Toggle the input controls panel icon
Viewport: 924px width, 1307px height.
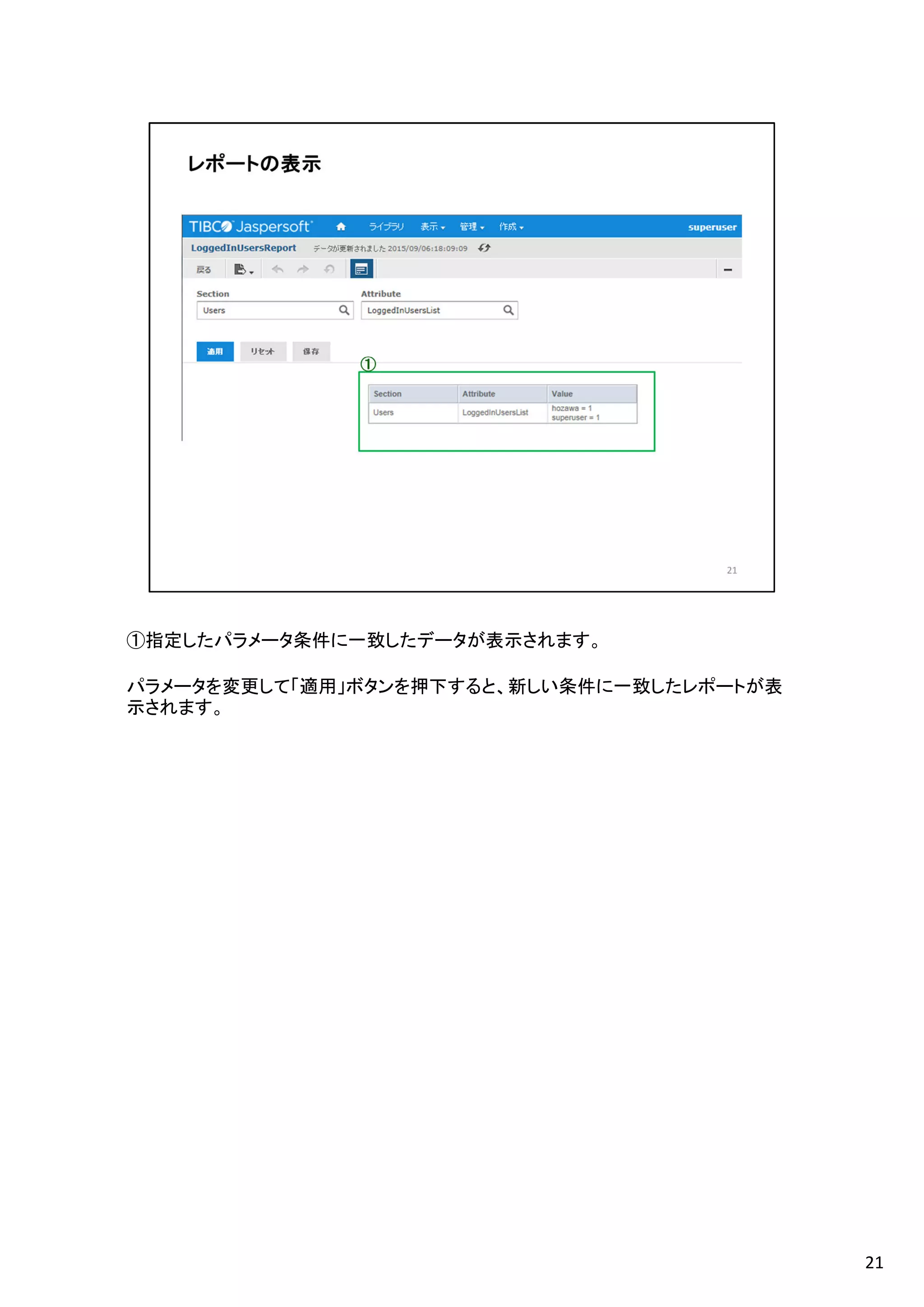pyautogui.click(x=361, y=269)
